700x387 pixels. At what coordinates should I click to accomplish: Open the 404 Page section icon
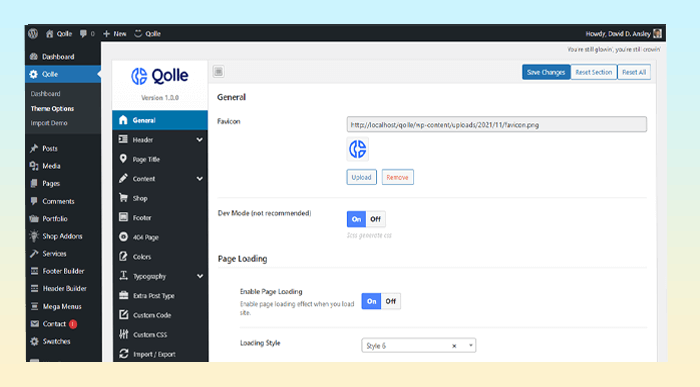[123, 237]
